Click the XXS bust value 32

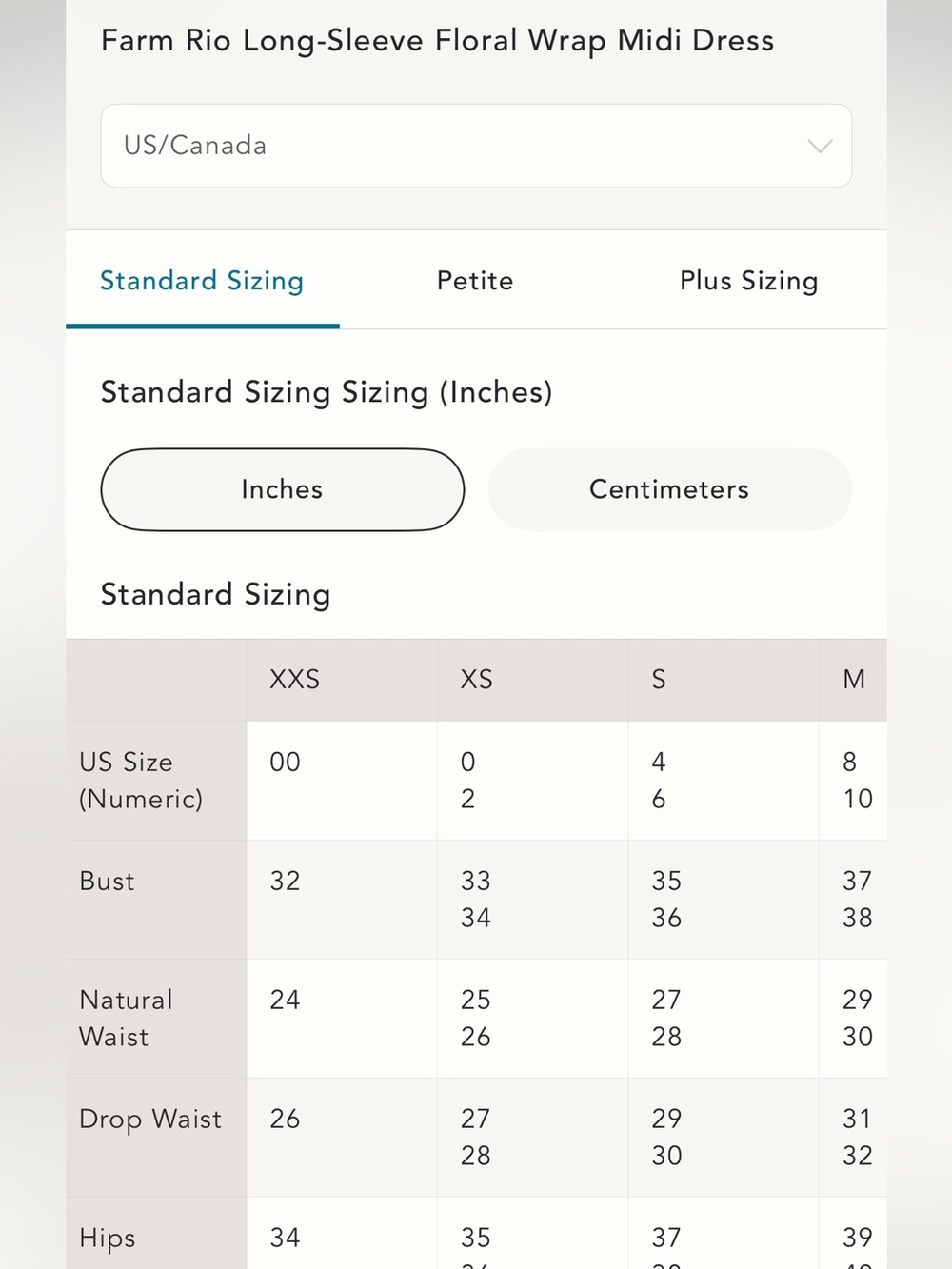[285, 882]
